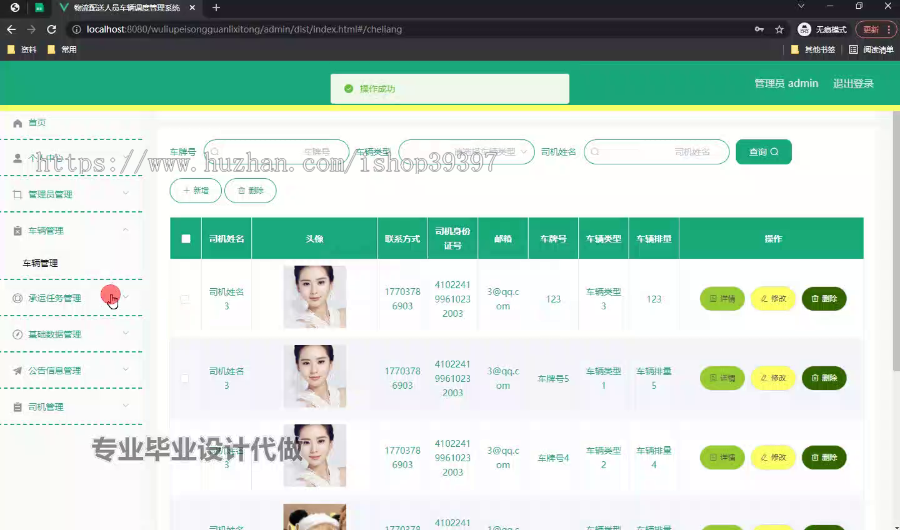
Task: View 详情 for plate 123 row
Action: (x=722, y=299)
